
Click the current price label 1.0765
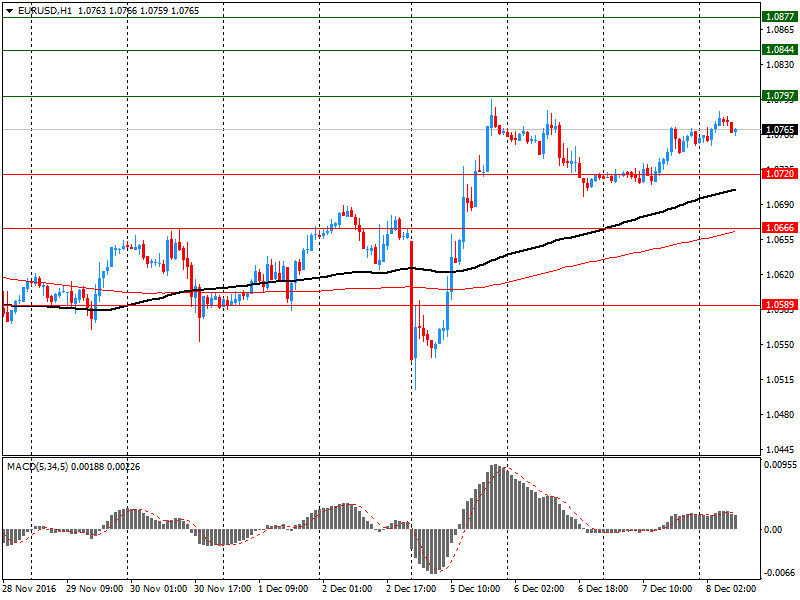[x=780, y=130]
